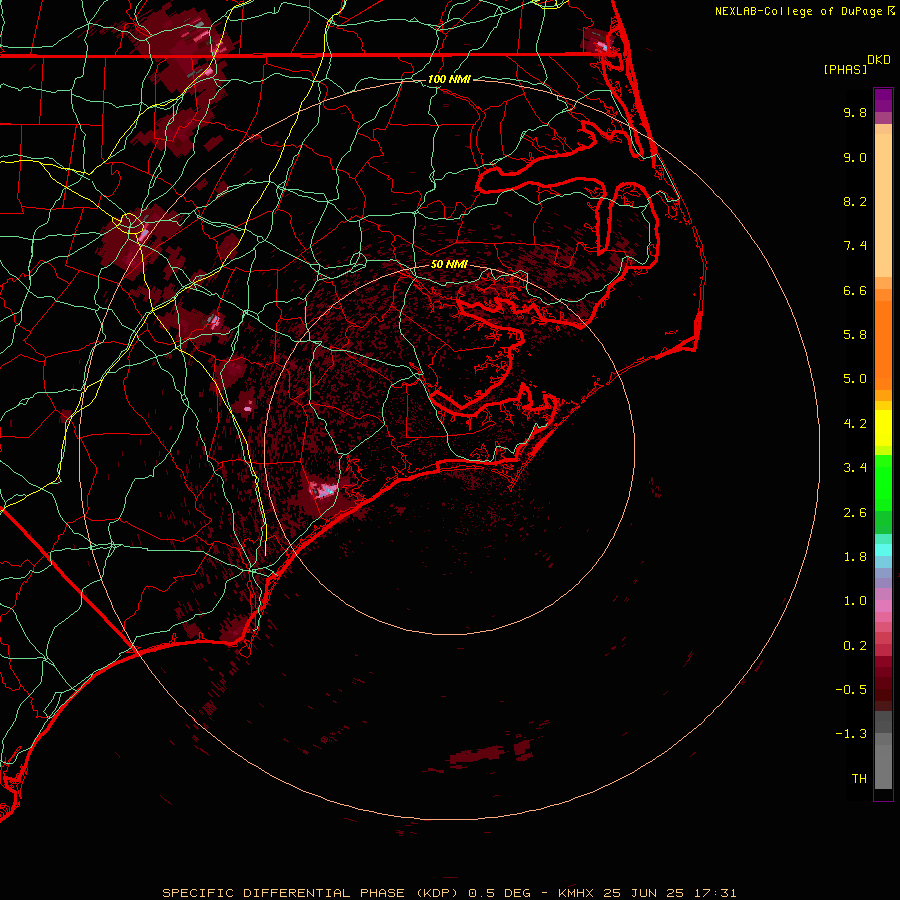The height and width of the screenshot is (900, 900).
Task: Select the 5.8 legend value
Action: tap(855, 335)
